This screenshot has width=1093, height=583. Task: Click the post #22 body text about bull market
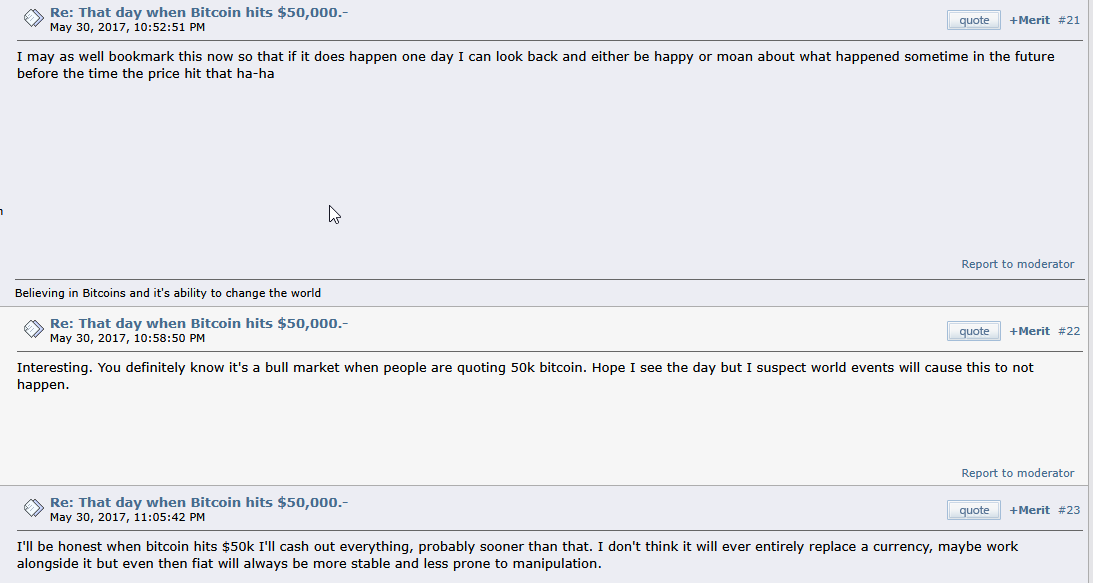click(x=525, y=376)
